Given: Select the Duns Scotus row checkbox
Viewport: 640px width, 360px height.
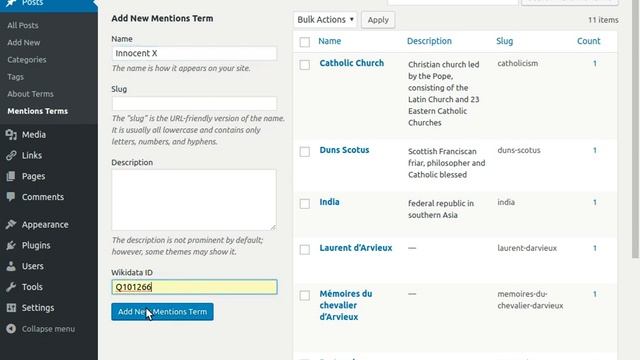Looking at the screenshot, I should pyautogui.click(x=304, y=152).
